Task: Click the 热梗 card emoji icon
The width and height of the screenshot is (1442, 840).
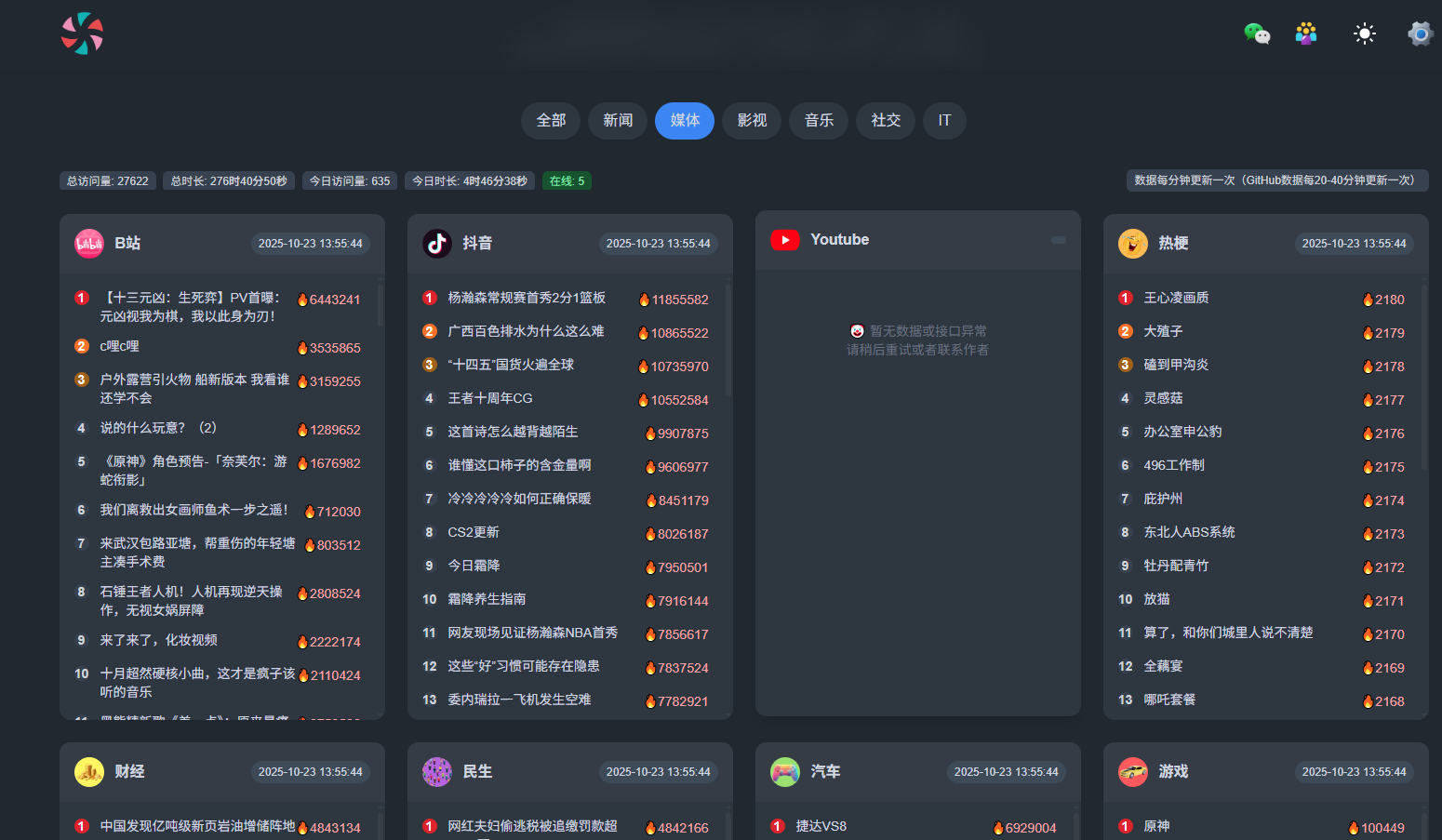Action: [1133, 244]
